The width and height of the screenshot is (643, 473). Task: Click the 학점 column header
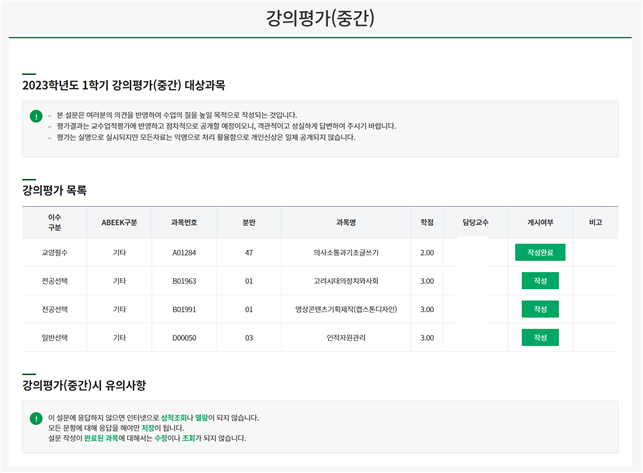pos(427,221)
